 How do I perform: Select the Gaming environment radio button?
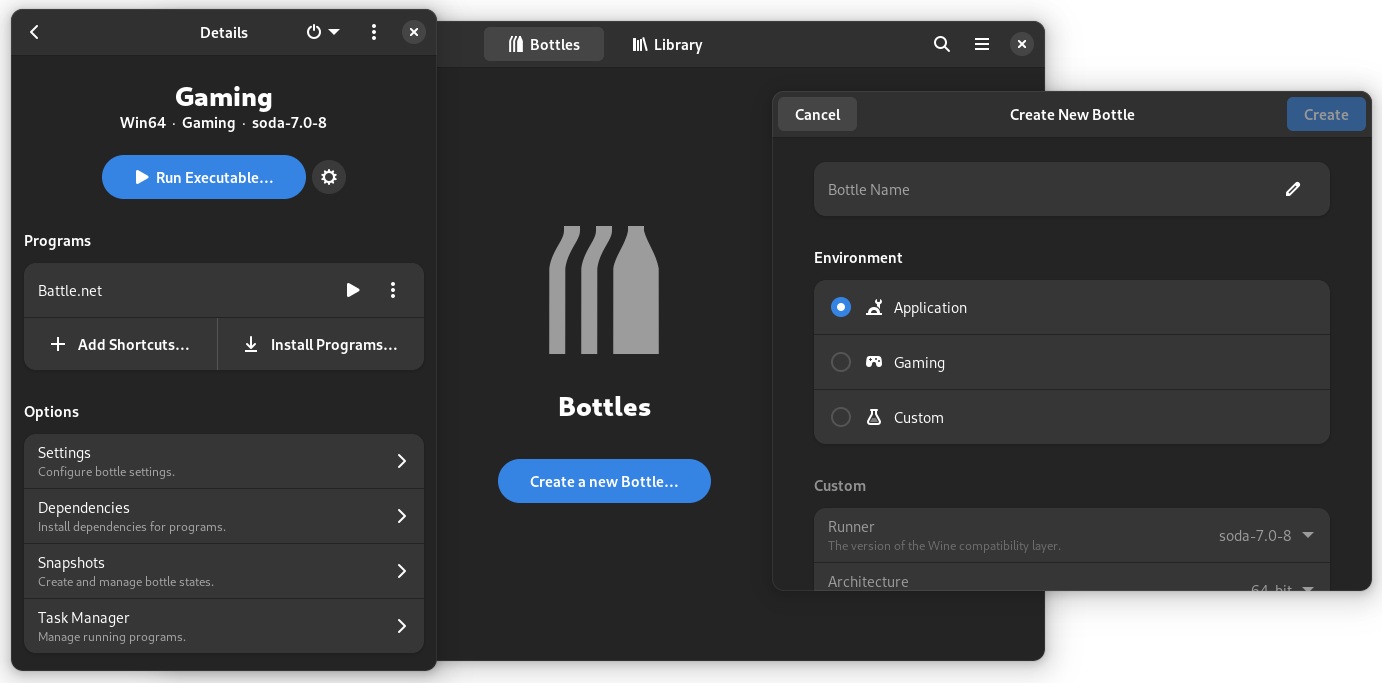click(841, 362)
